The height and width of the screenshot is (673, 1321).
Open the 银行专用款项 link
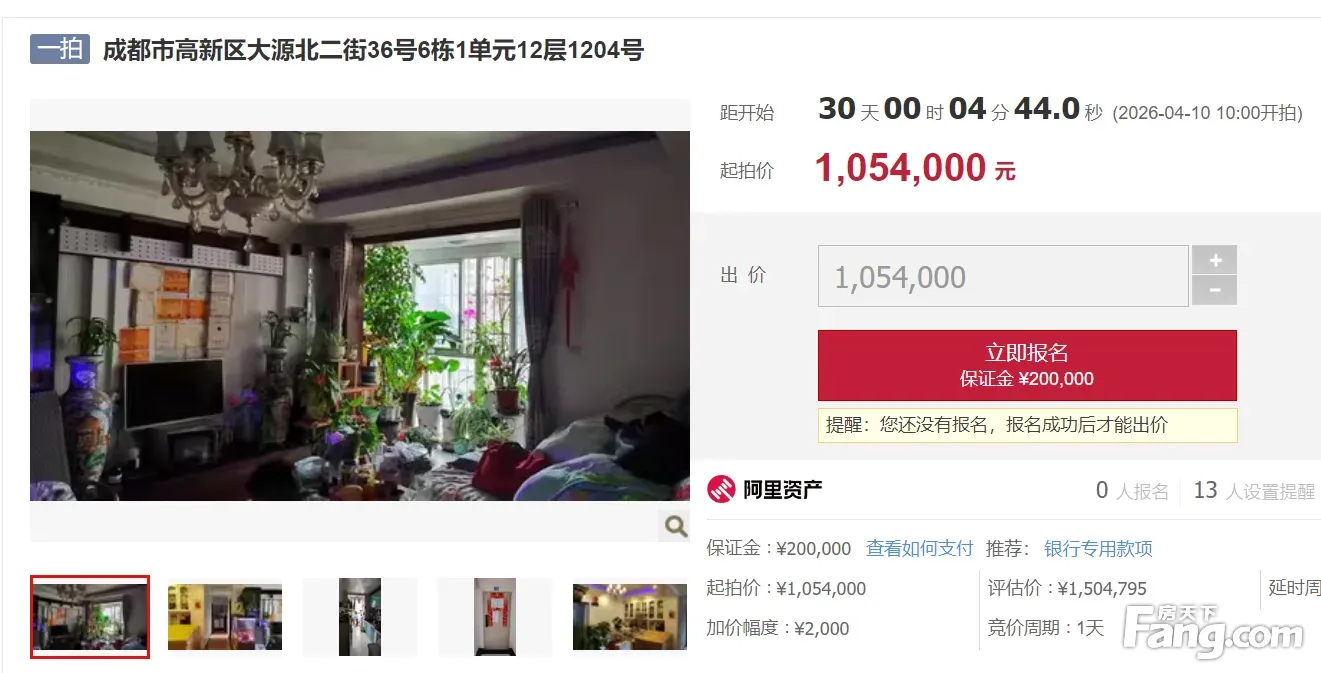click(x=1098, y=548)
